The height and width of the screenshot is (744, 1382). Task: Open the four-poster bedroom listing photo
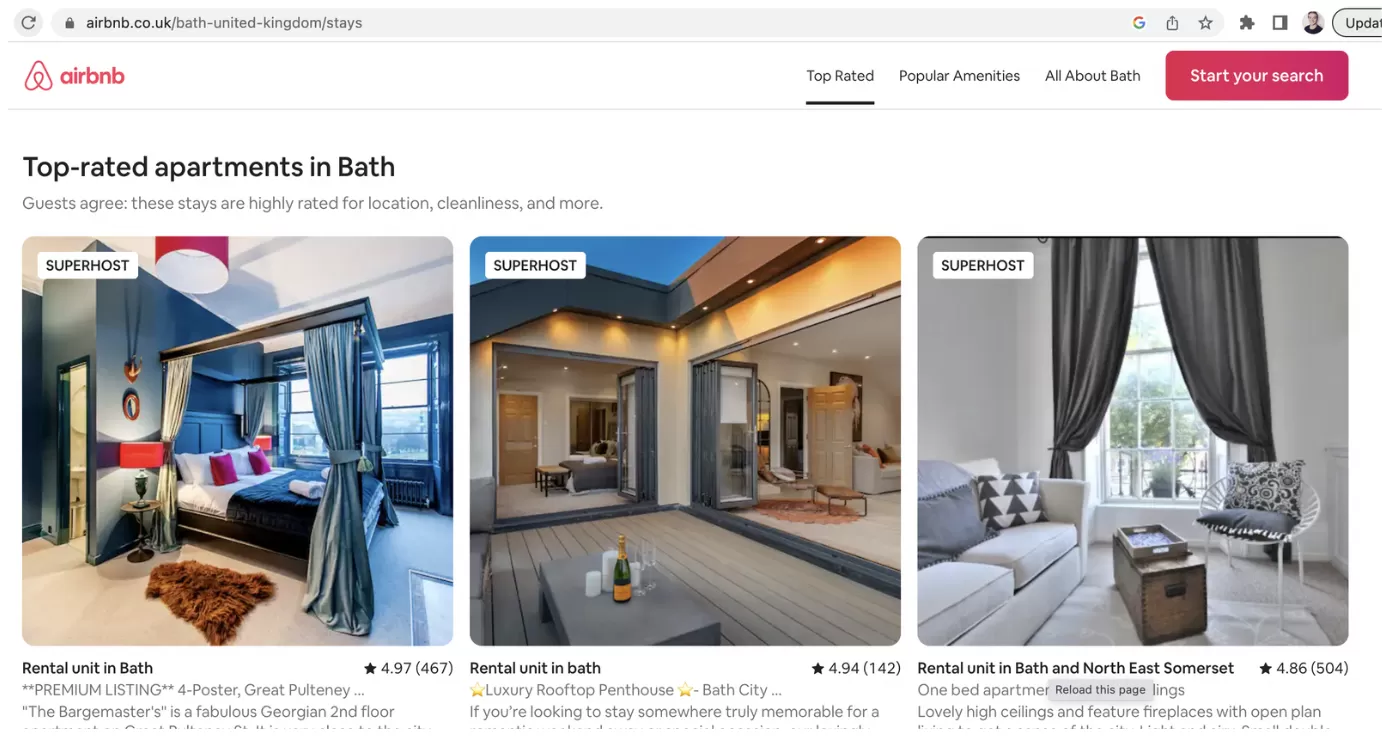pyautogui.click(x=238, y=441)
